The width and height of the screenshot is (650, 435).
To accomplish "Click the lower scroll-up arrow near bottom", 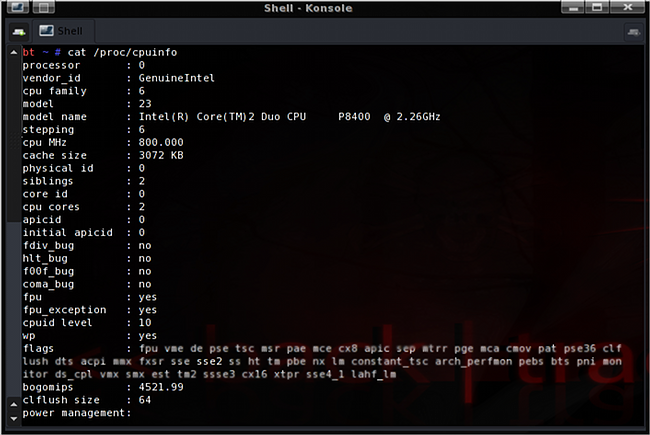I will [14, 404].
